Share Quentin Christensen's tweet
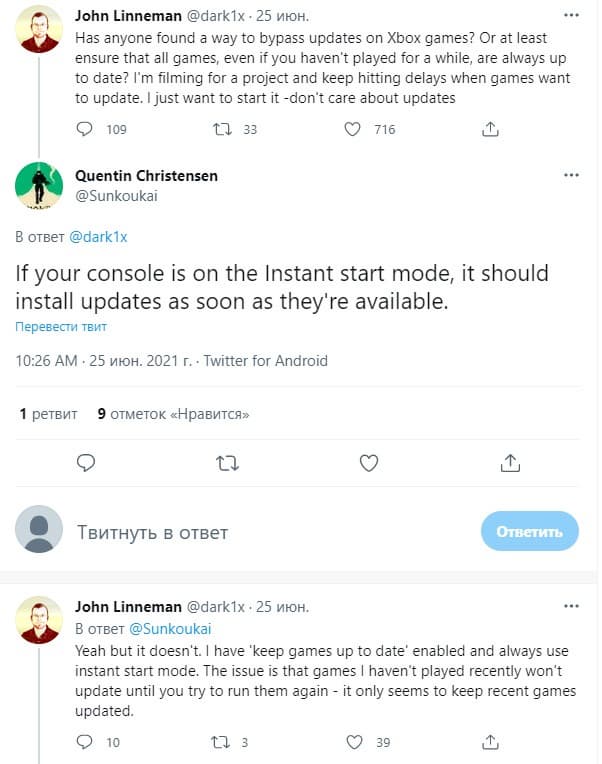This screenshot has width=602, height=764. [x=510, y=462]
